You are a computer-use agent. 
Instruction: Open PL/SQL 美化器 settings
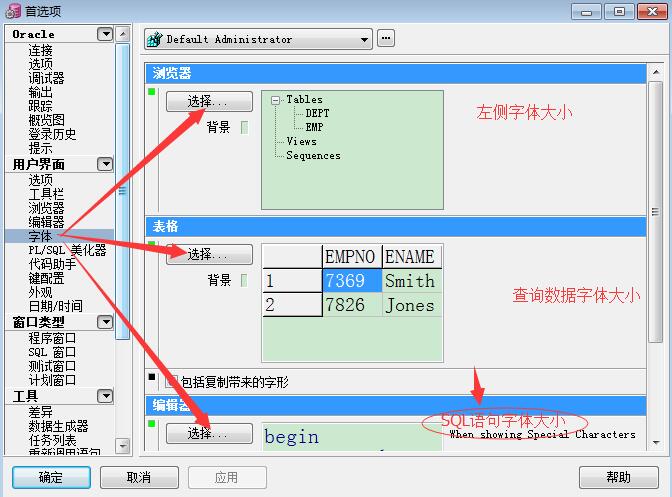pos(67,250)
